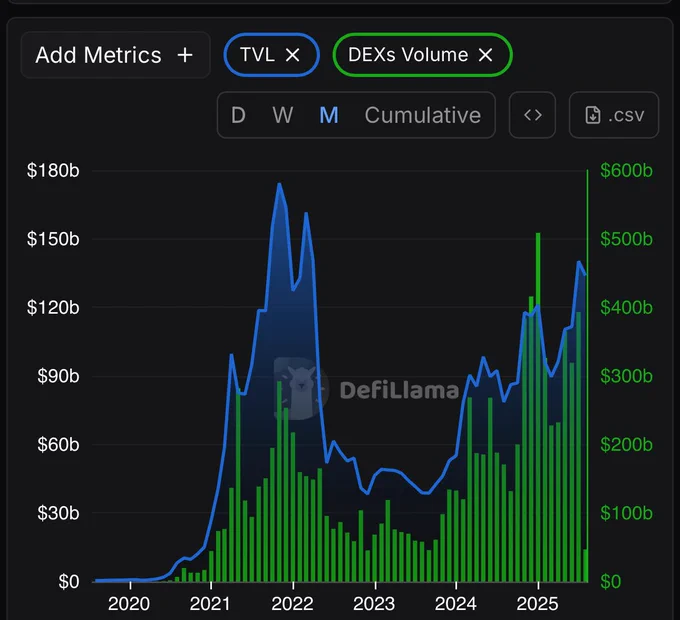Click the $100b volume axis label
This screenshot has width=680, height=620.
[626, 513]
